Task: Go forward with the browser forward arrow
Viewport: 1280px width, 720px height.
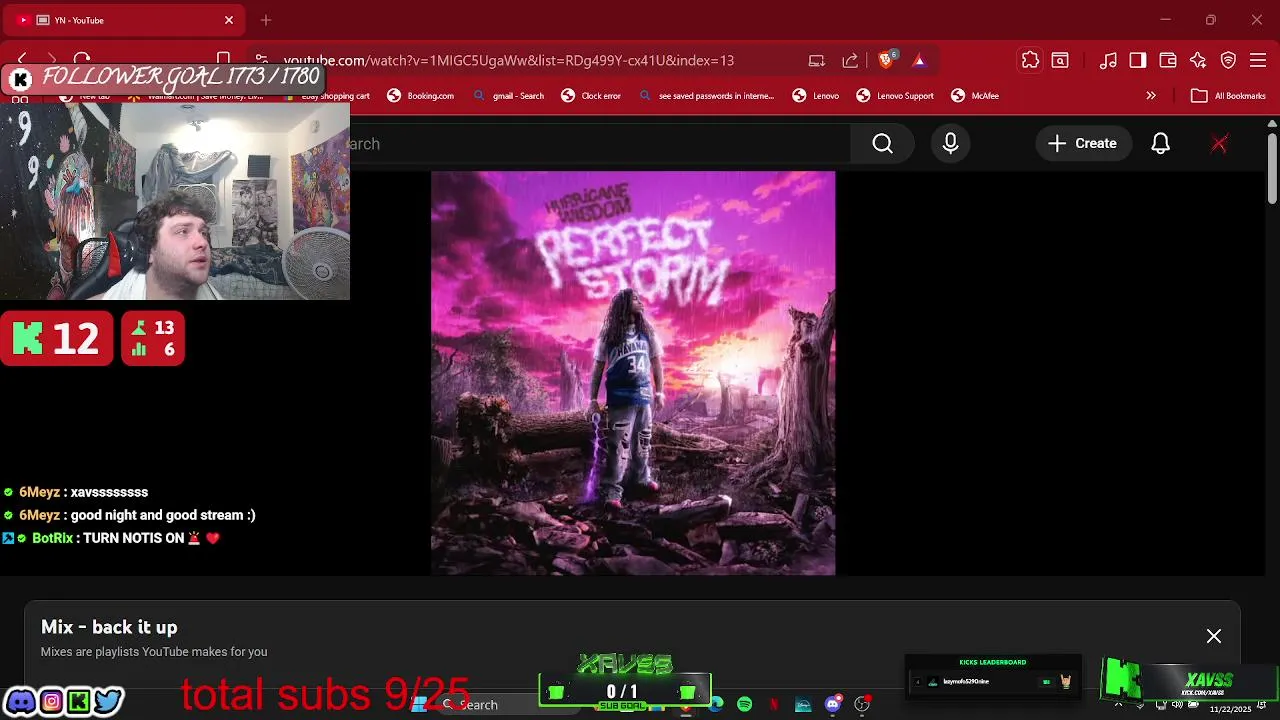Action: click(52, 60)
